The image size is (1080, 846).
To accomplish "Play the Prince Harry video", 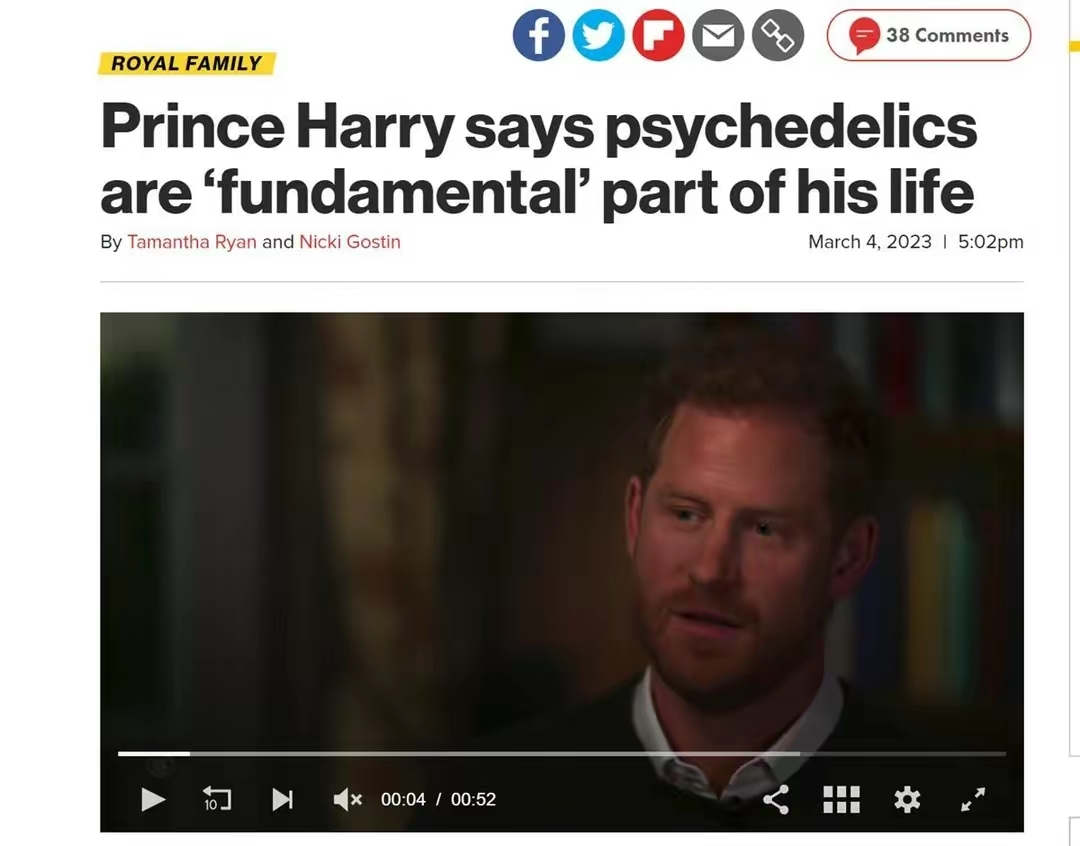I will tap(153, 799).
